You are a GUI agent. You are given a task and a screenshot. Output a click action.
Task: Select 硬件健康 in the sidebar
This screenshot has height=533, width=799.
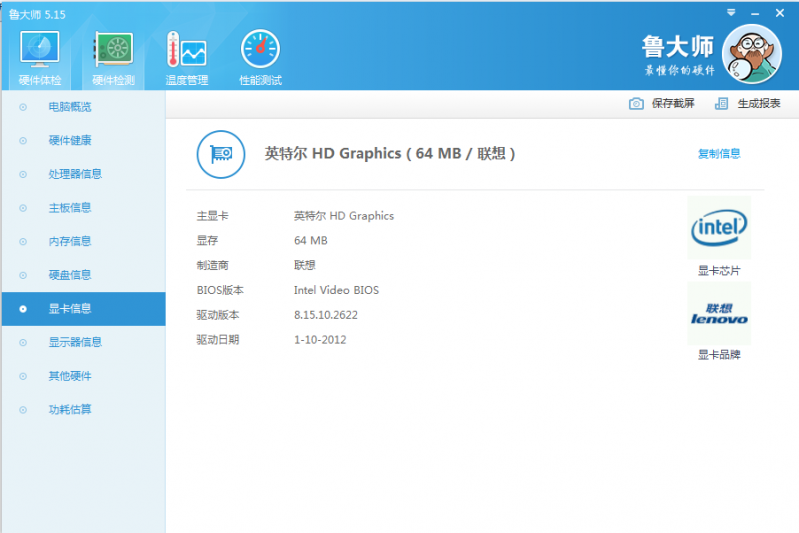coord(84,141)
